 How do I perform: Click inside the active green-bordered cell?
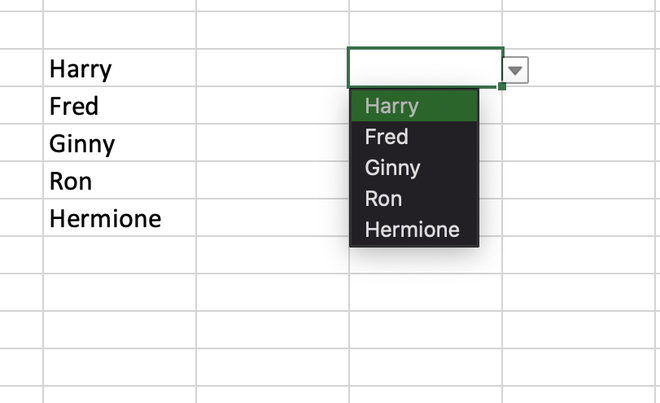[x=424, y=68]
